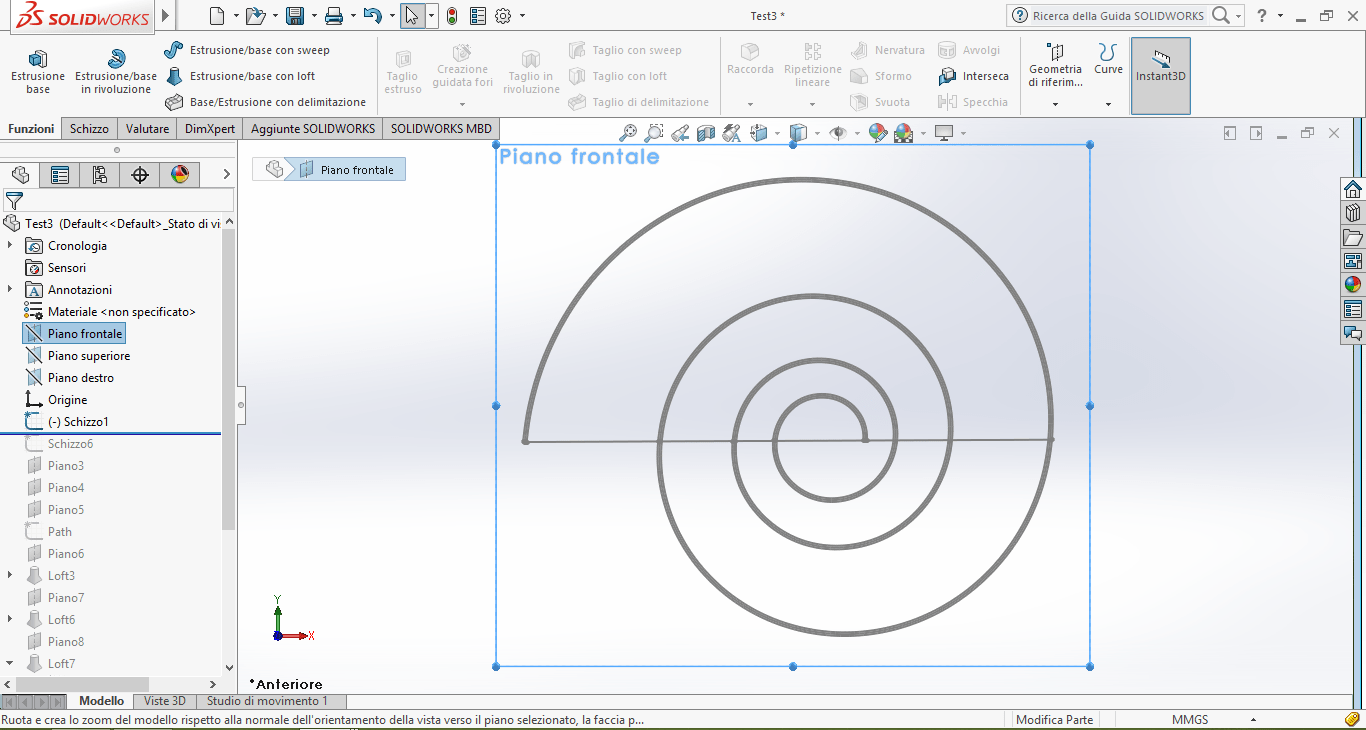This screenshot has height=730, width=1366.
Task: Open the Edit appearance color tool
Action: (x=876, y=132)
